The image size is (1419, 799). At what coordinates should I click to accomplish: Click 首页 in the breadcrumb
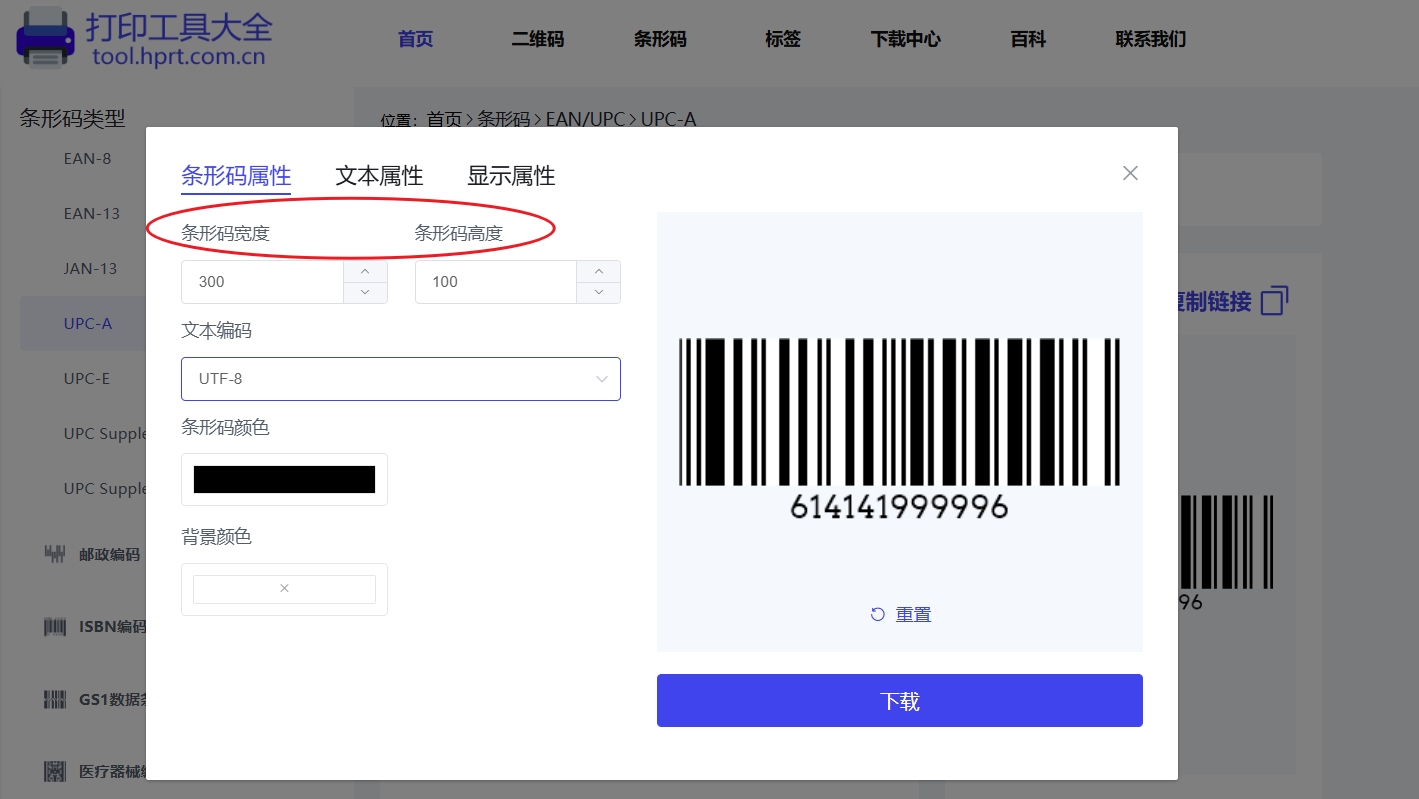(x=444, y=120)
